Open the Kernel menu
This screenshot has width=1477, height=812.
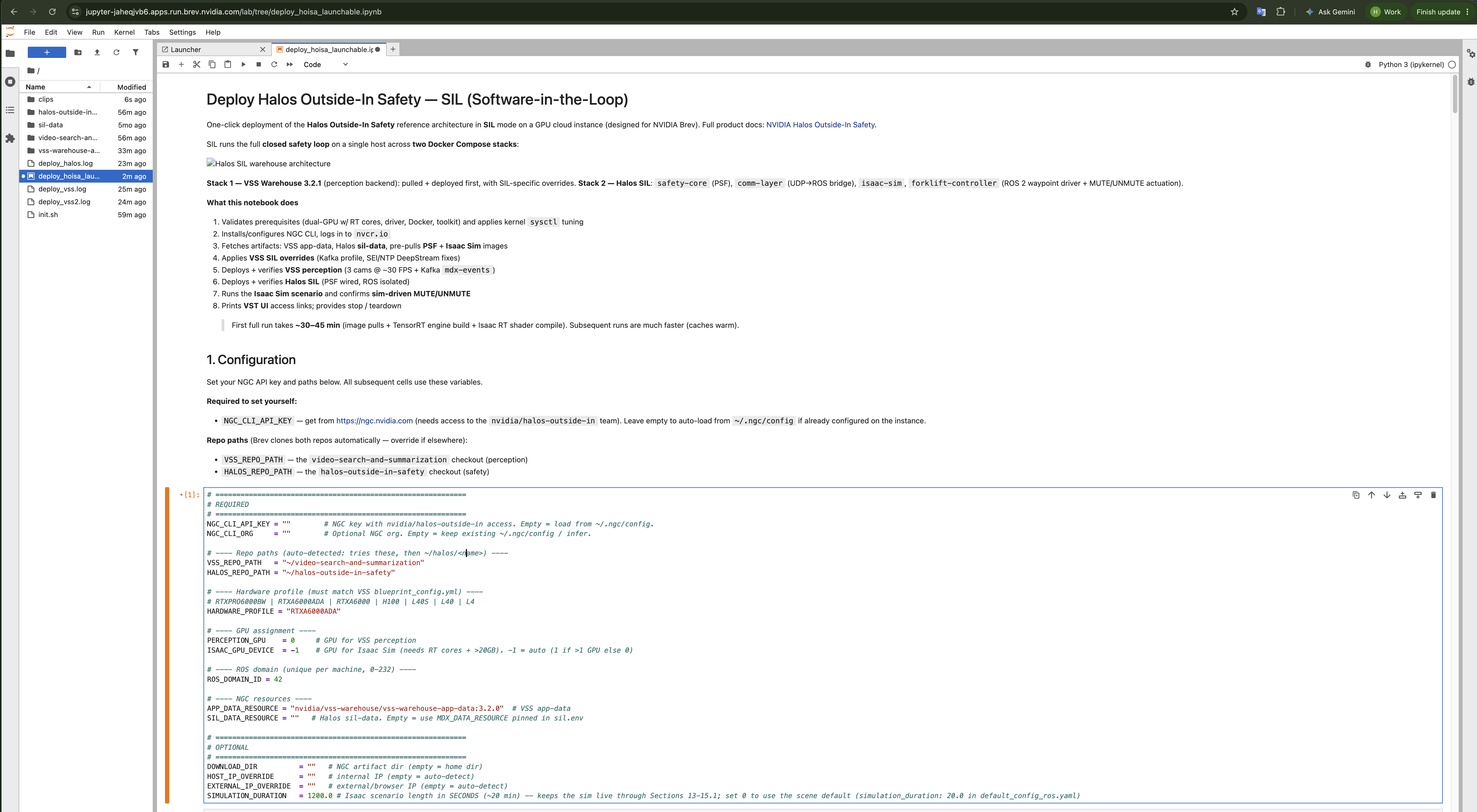coord(124,33)
